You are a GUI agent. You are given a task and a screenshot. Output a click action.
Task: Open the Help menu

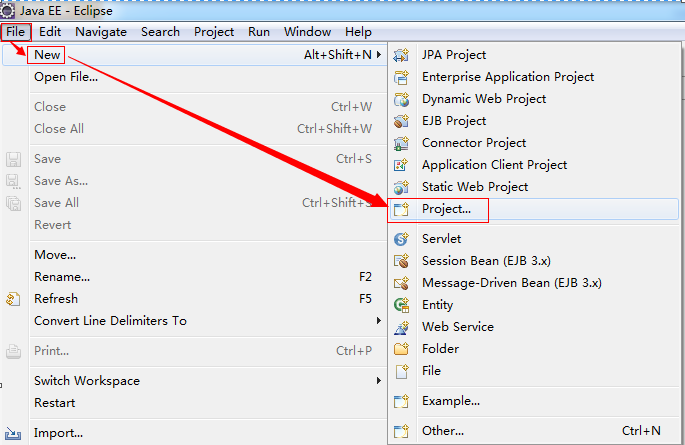point(358,32)
